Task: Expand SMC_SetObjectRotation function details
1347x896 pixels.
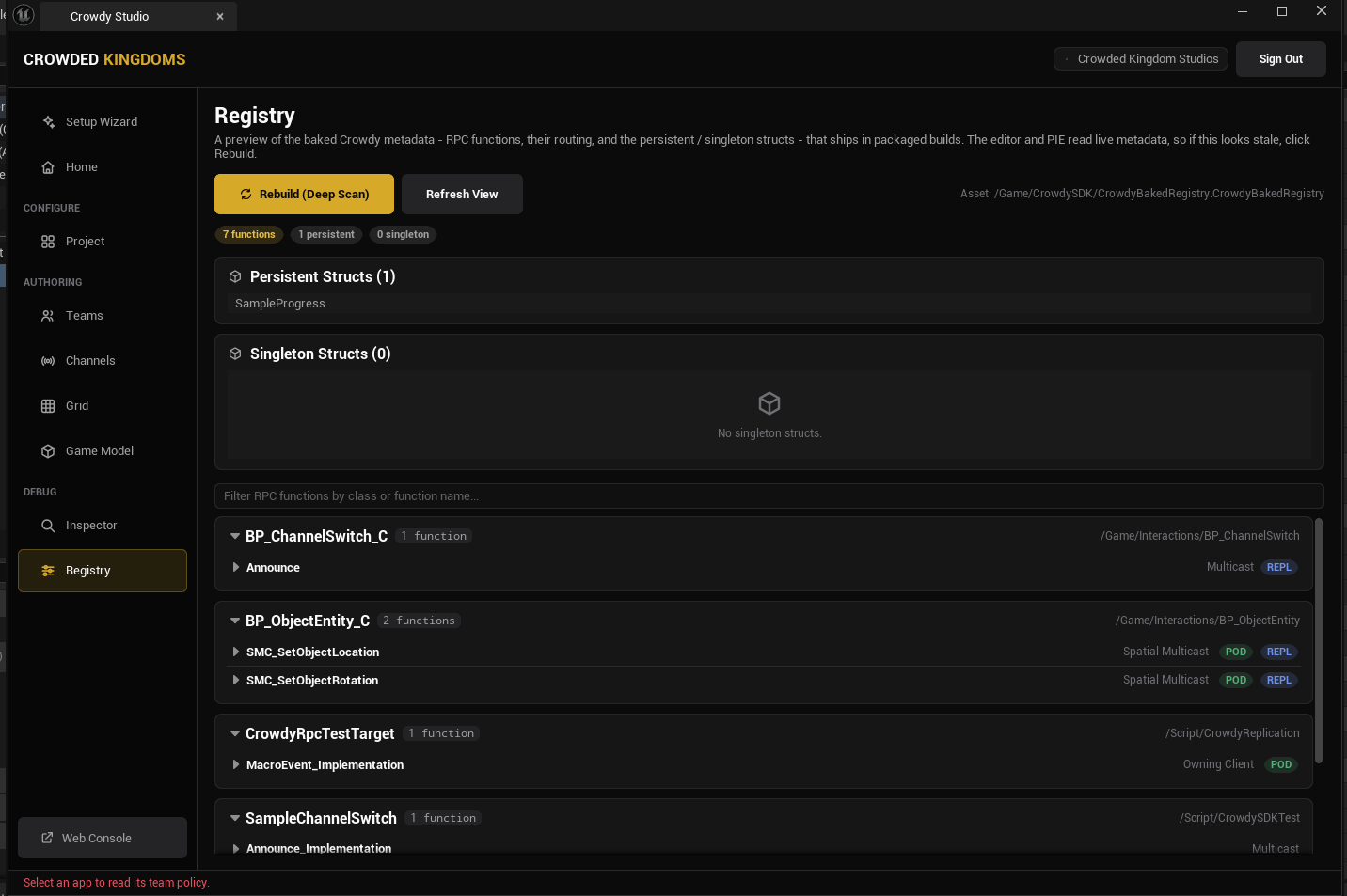Action: [235, 680]
